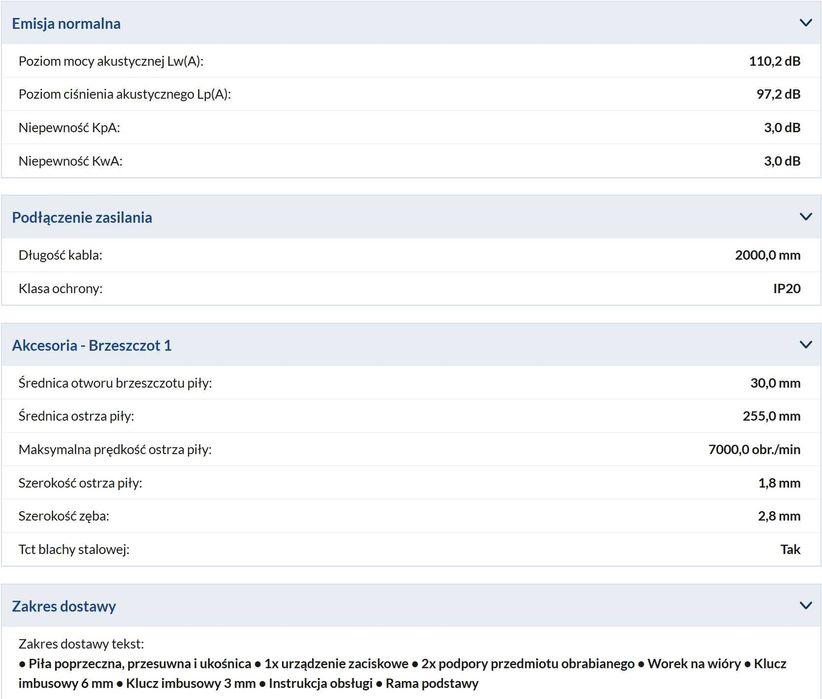Click the Tct blachy stalowej label
Screen dimensions: 822x699
tap(74, 549)
